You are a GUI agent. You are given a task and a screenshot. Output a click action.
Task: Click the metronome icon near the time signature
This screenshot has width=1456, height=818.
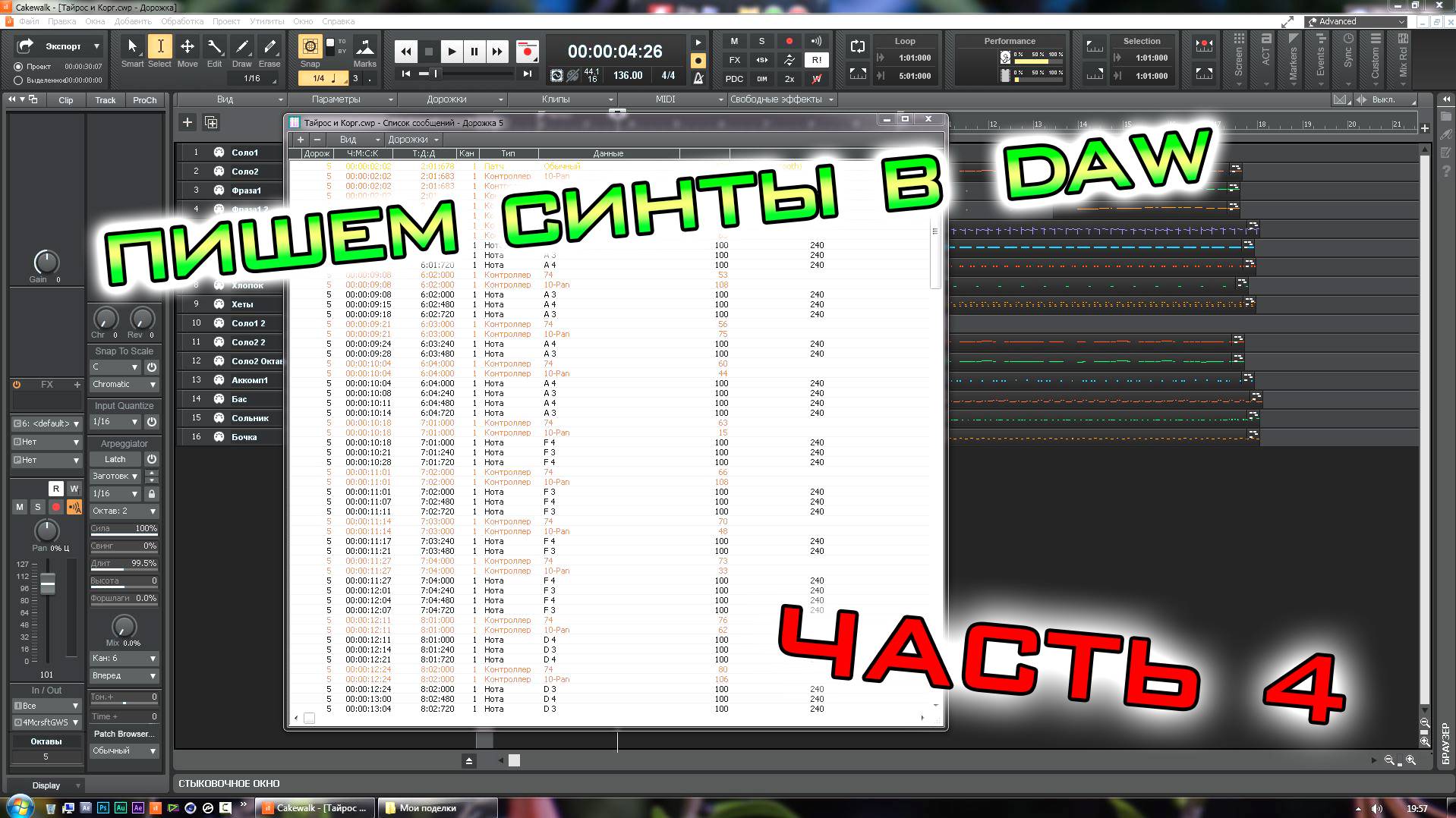point(698,79)
